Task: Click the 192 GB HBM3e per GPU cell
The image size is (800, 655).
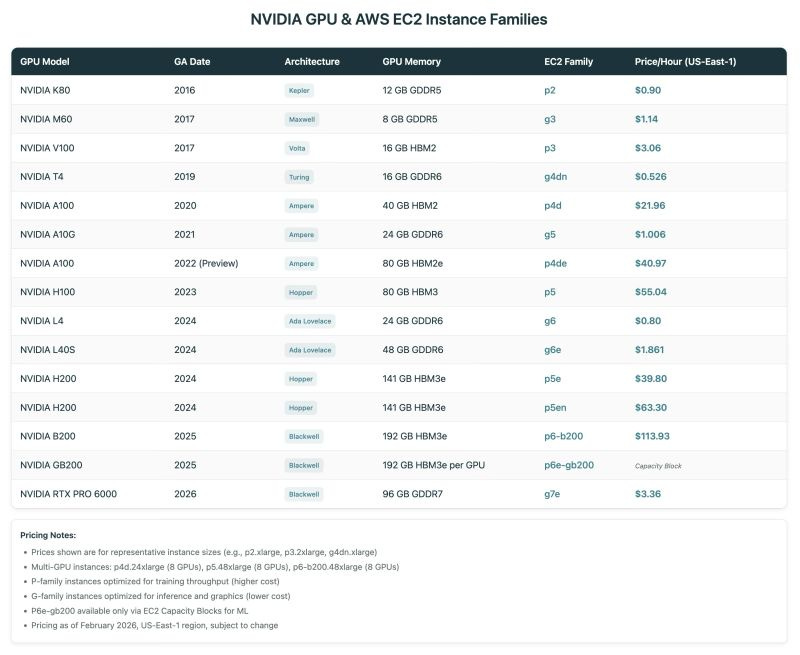Action: pos(434,465)
